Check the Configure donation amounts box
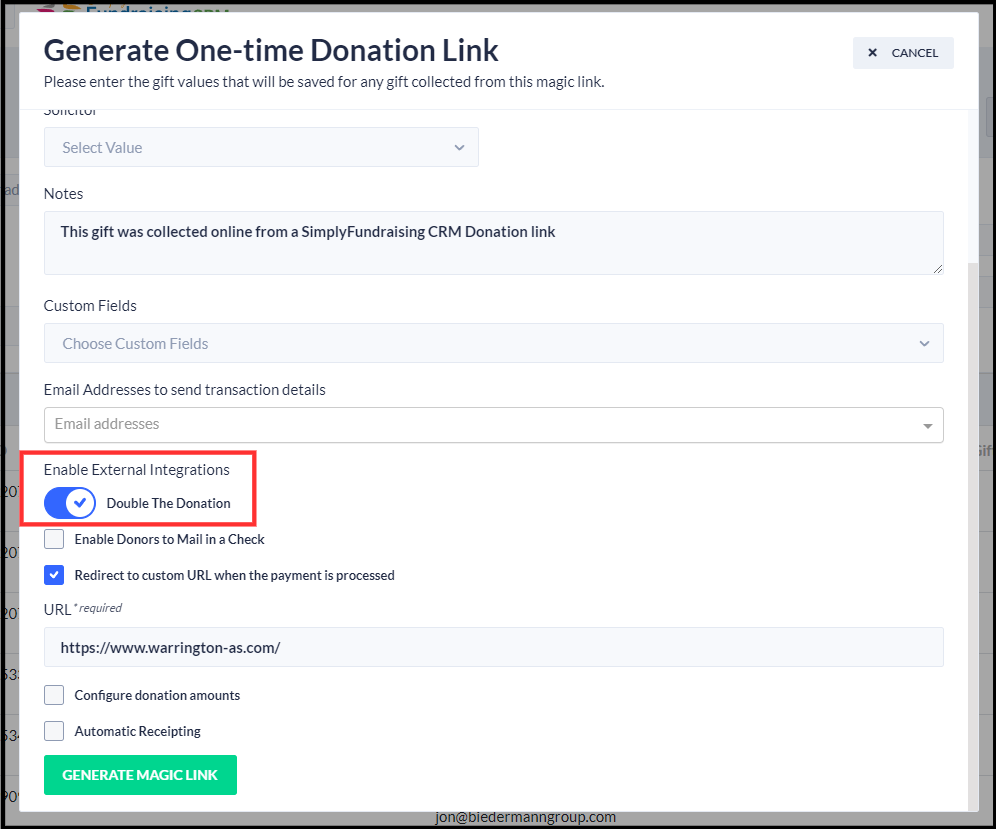Image resolution: width=996 pixels, height=829 pixels. pos(55,695)
